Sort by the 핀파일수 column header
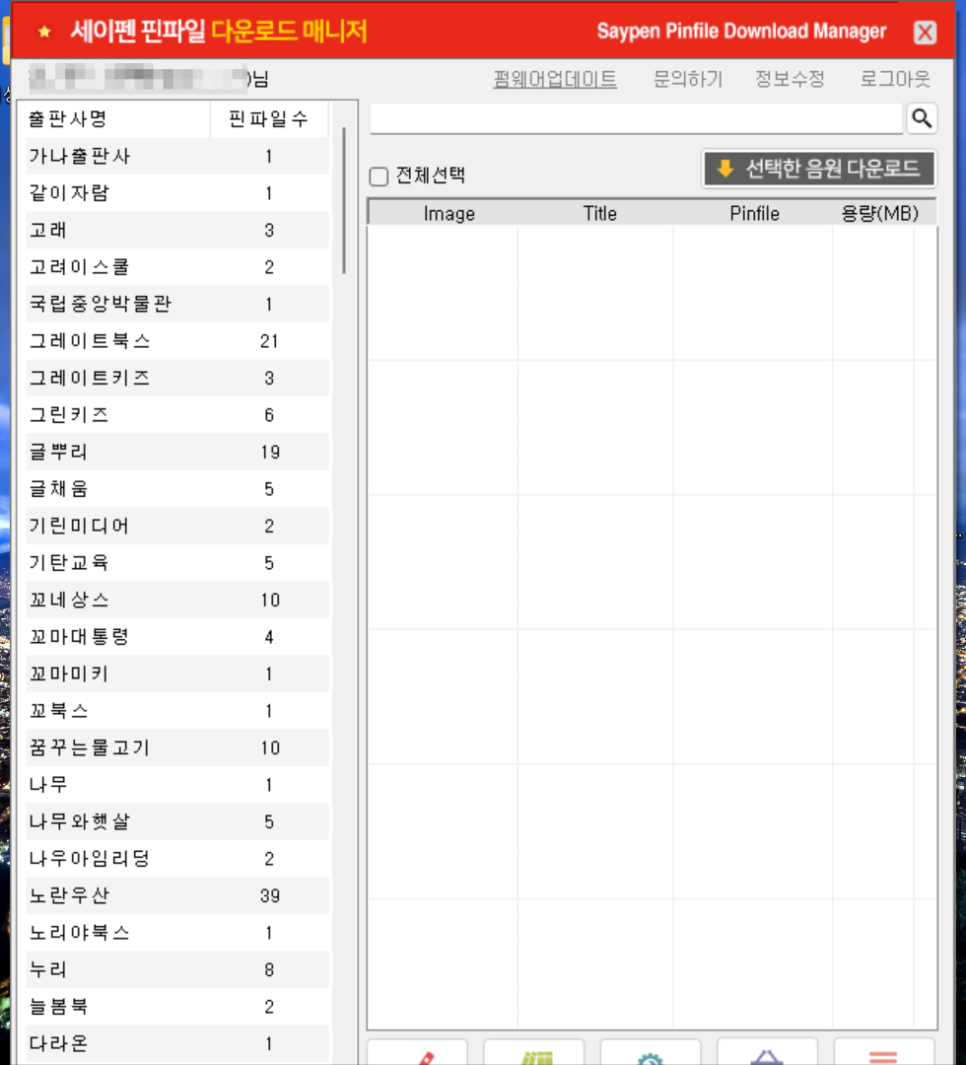The width and height of the screenshot is (966, 1065). [269, 120]
